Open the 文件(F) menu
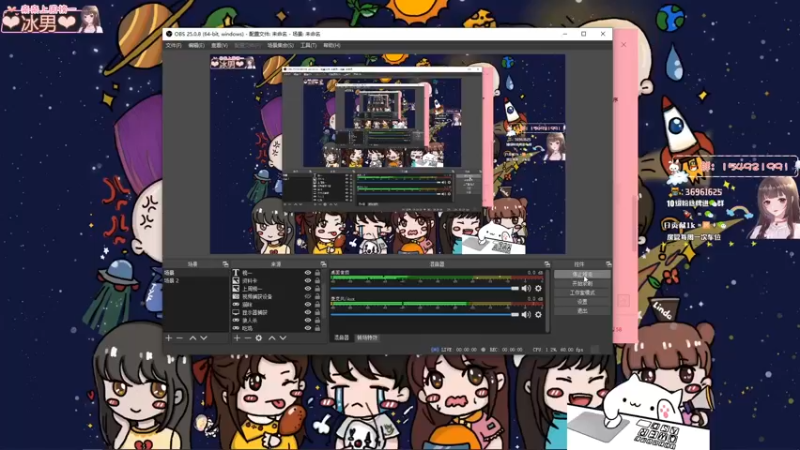This screenshot has width=800, height=450. coord(173,45)
